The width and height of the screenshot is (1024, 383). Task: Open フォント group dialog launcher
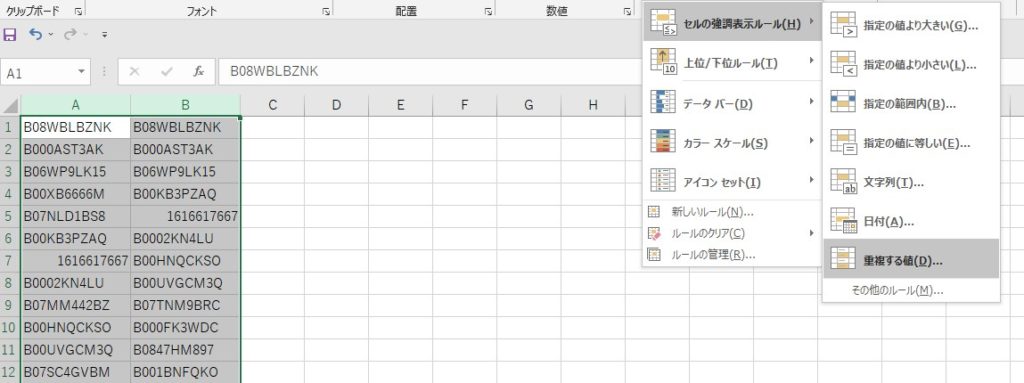pyautogui.click(x=325, y=11)
